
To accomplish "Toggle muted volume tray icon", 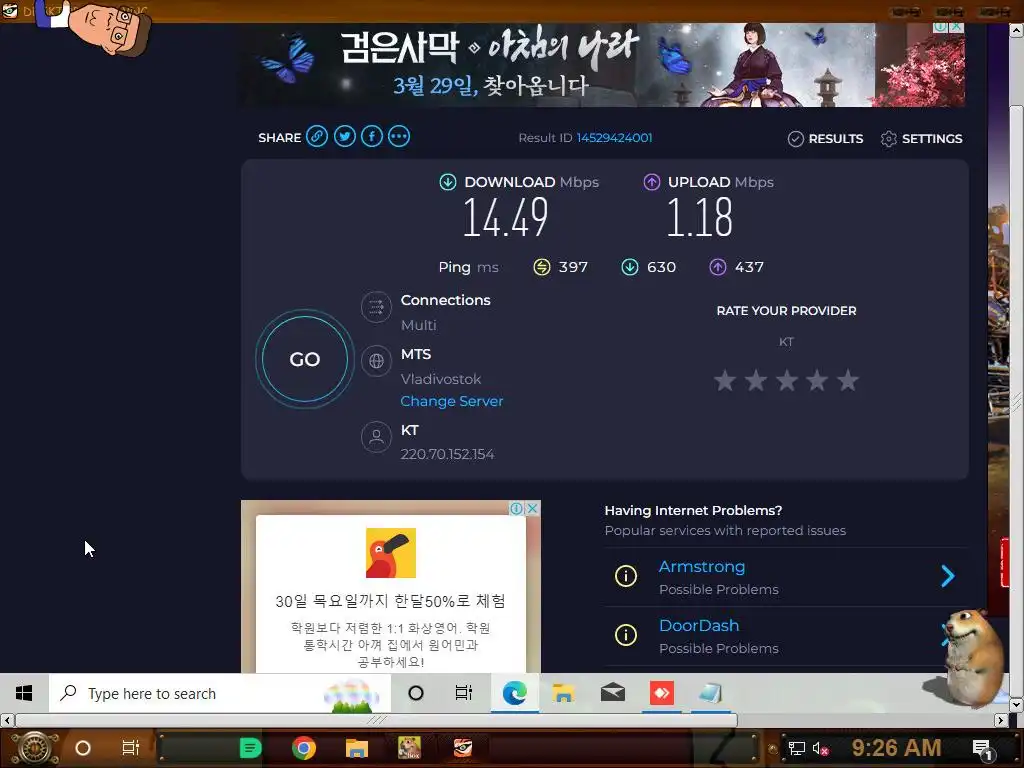I will 820,748.
